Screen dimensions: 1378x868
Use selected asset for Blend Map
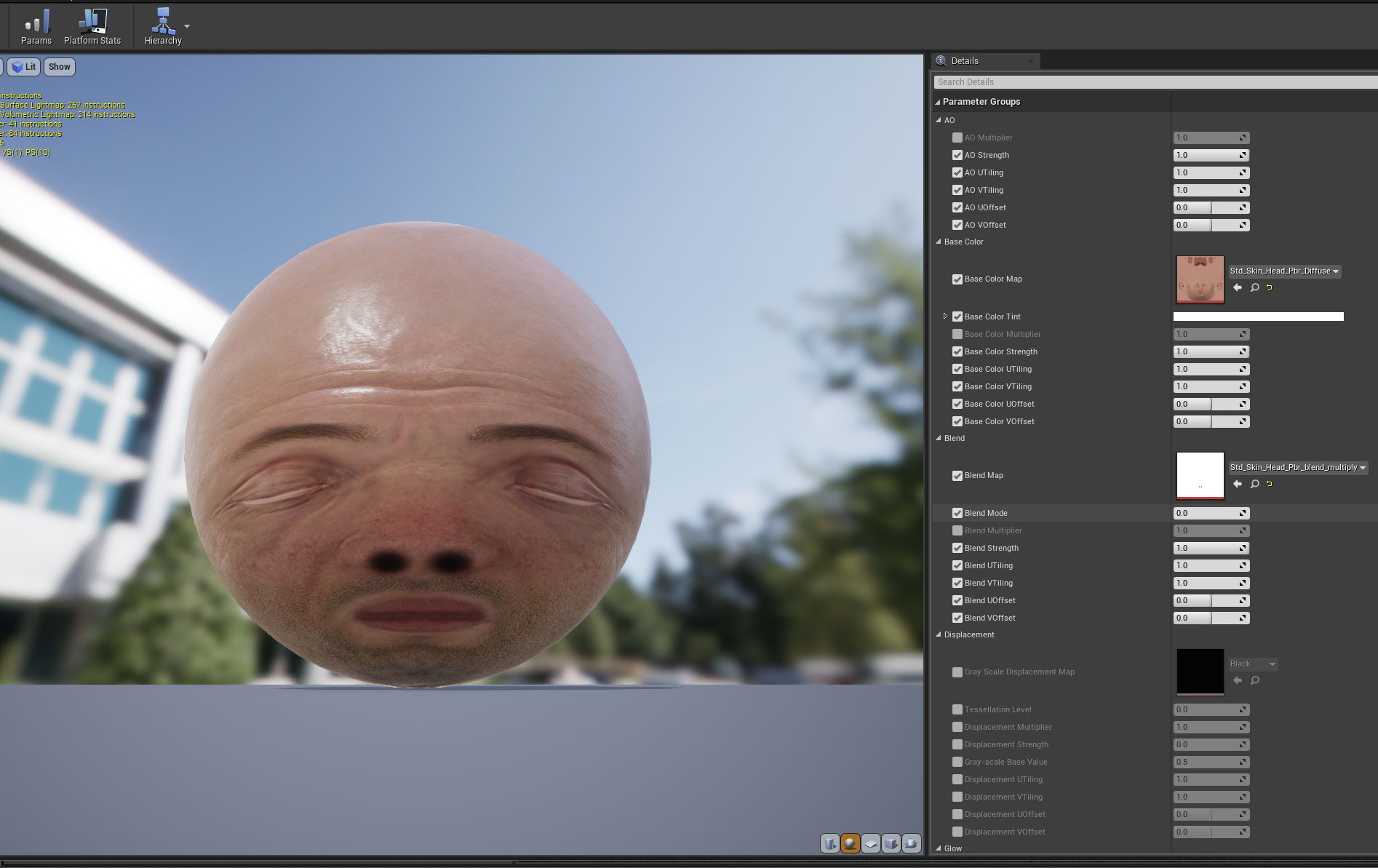(x=1238, y=484)
